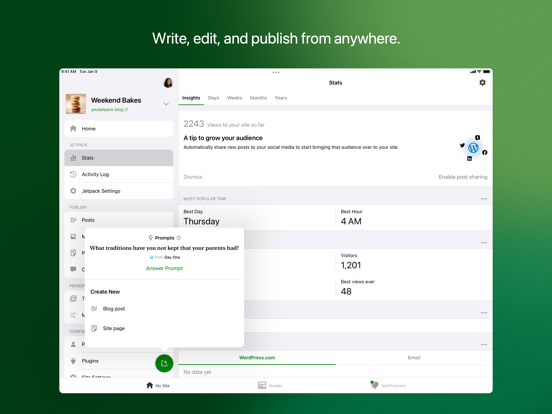
Task: Click the green create floating button
Action: click(164, 363)
